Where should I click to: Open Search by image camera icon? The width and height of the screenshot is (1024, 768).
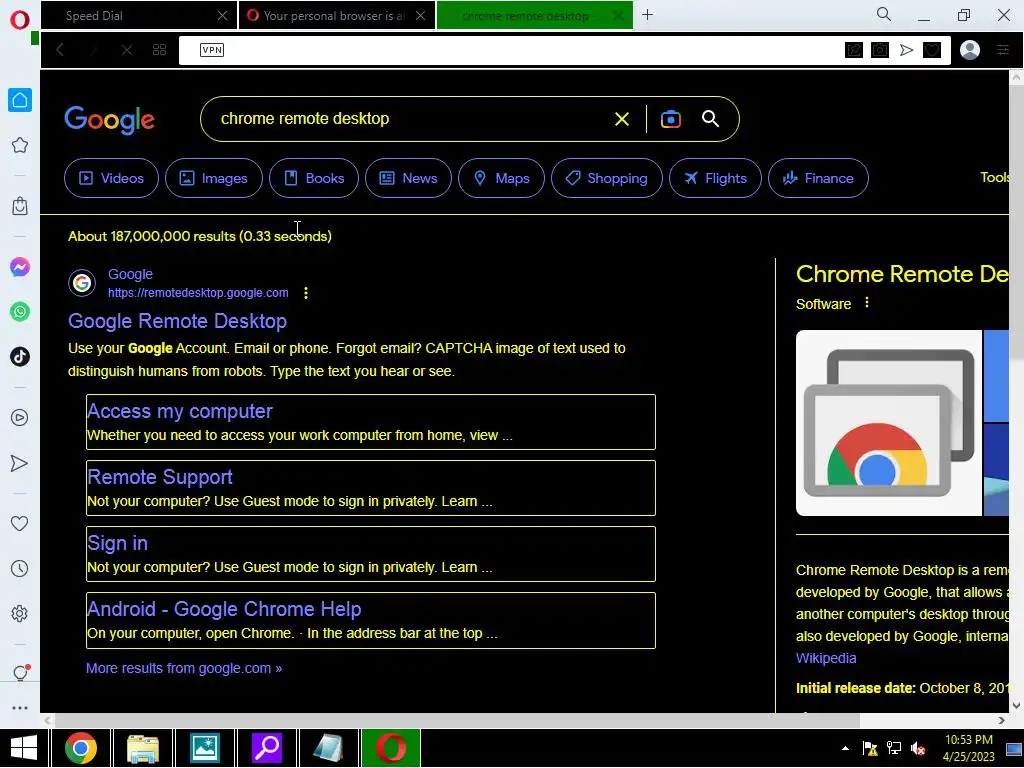[671, 119]
